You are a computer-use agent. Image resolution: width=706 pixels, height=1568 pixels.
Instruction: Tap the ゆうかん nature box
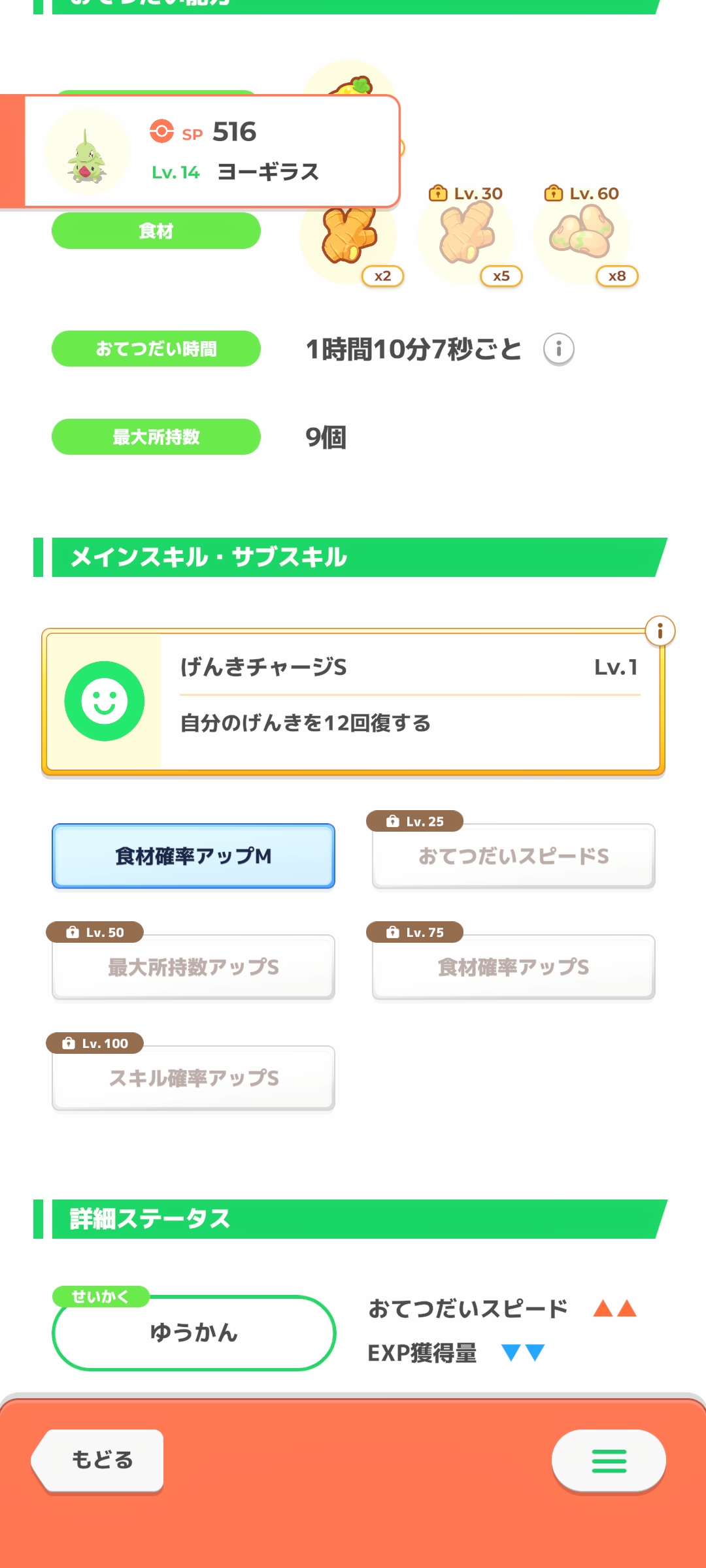pos(193,1333)
